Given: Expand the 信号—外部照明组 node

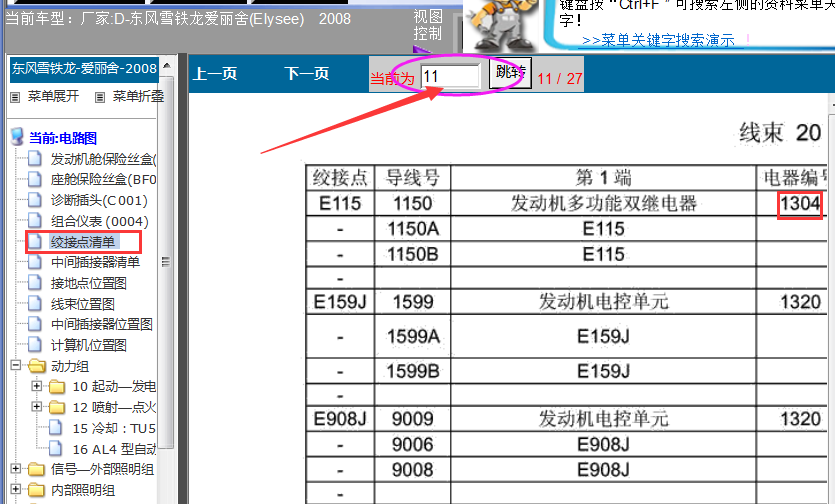Looking at the screenshot, I should 16,469.
